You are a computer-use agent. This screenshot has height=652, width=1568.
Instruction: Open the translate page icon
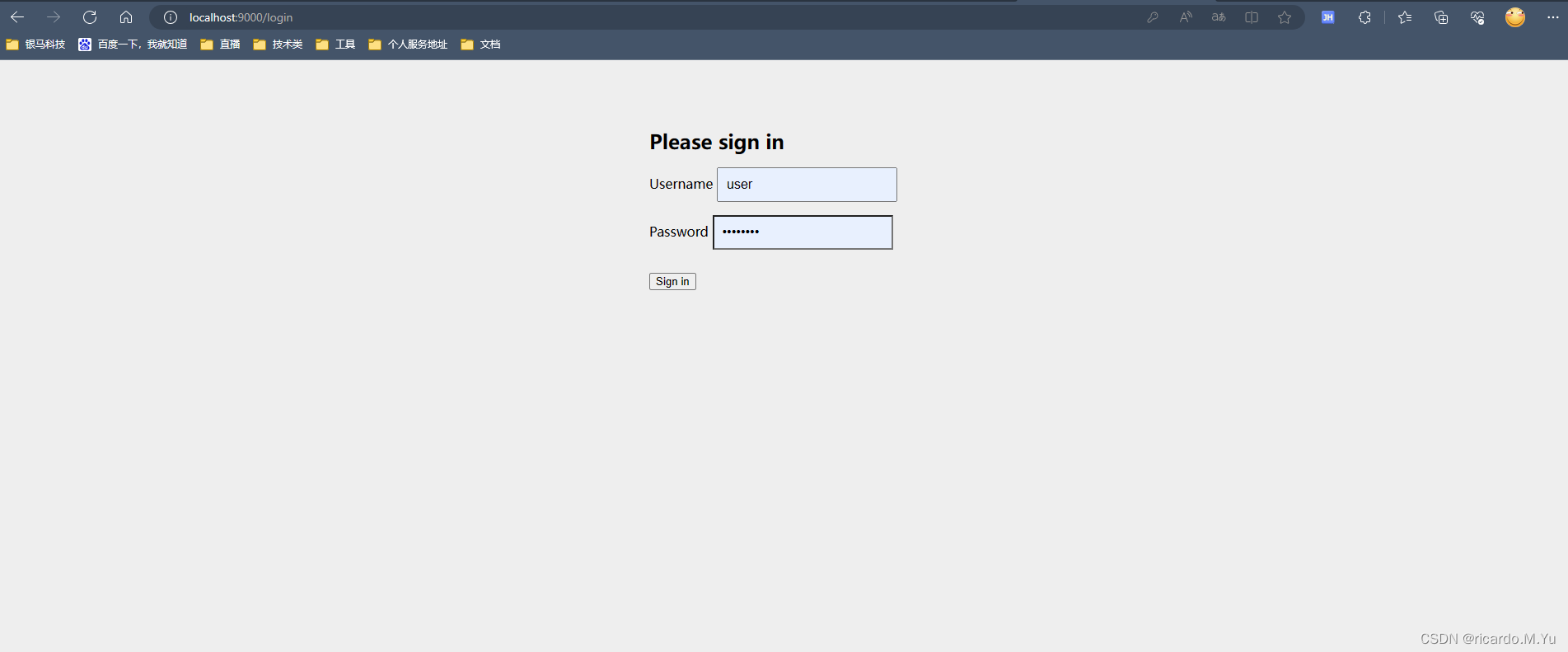(x=1219, y=17)
